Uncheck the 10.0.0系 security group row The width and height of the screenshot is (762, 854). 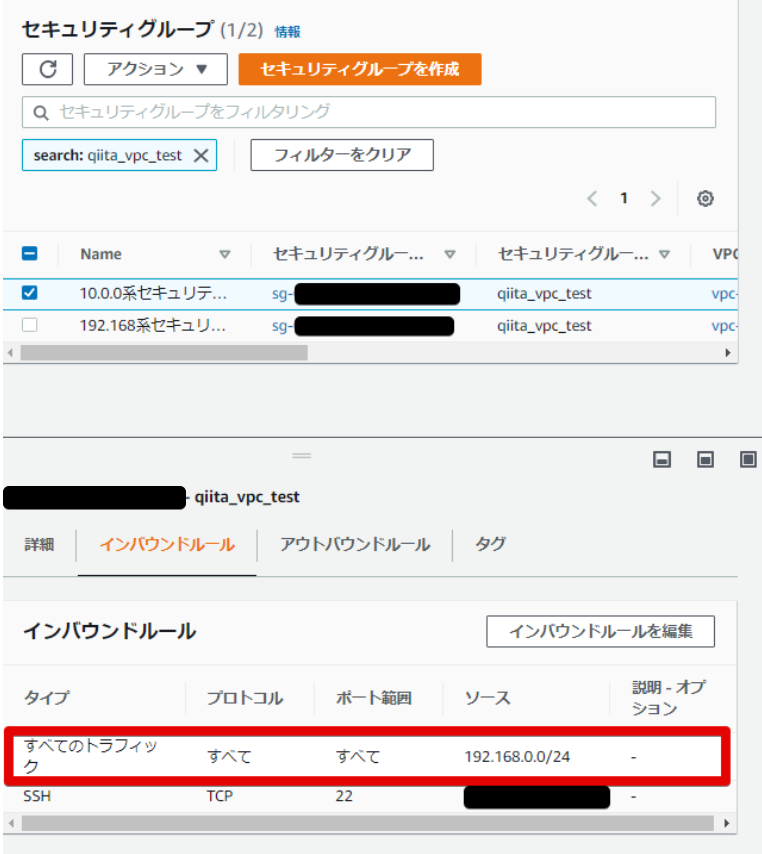pos(29,293)
